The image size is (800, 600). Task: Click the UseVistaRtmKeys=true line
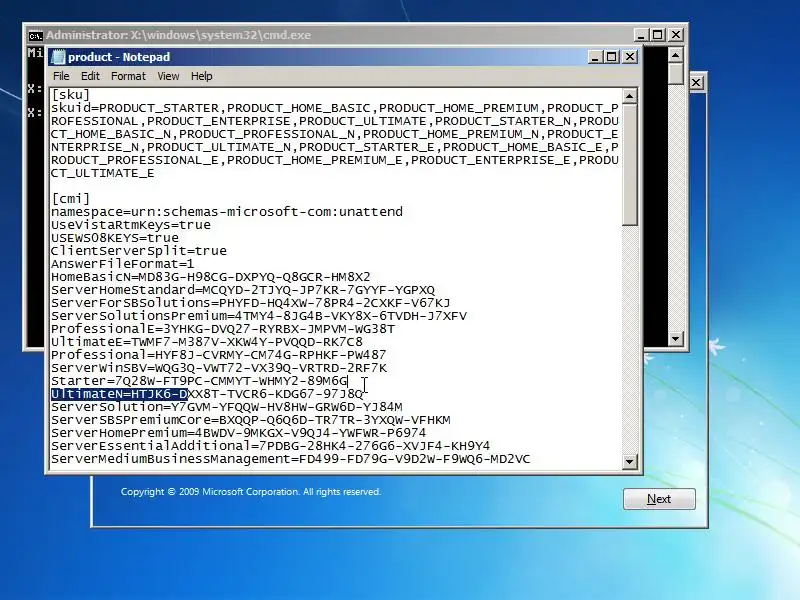pos(131,225)
